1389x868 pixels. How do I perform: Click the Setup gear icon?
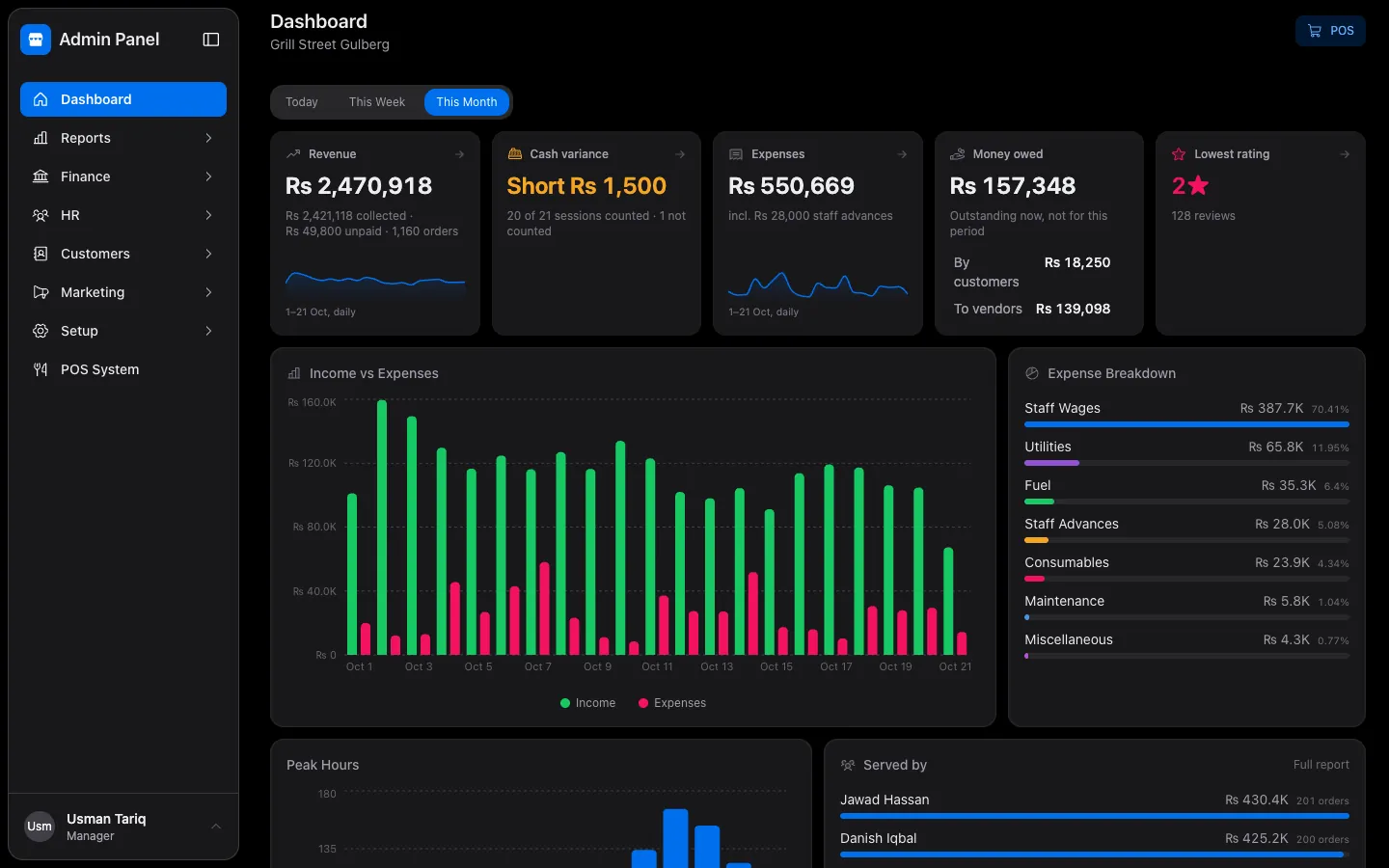[41, 331]
